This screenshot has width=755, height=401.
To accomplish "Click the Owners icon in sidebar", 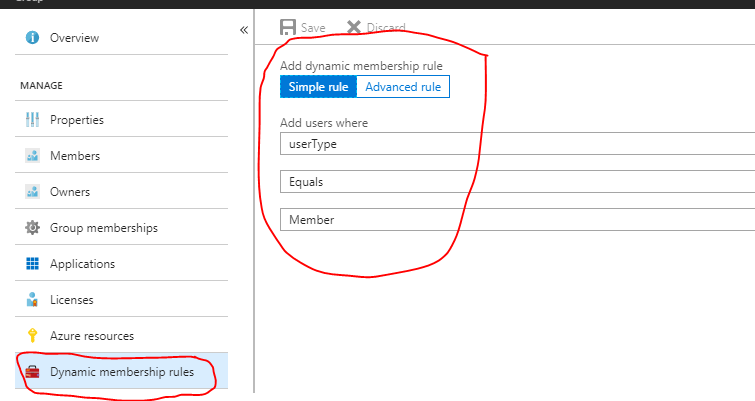I will tap(32, 192).
